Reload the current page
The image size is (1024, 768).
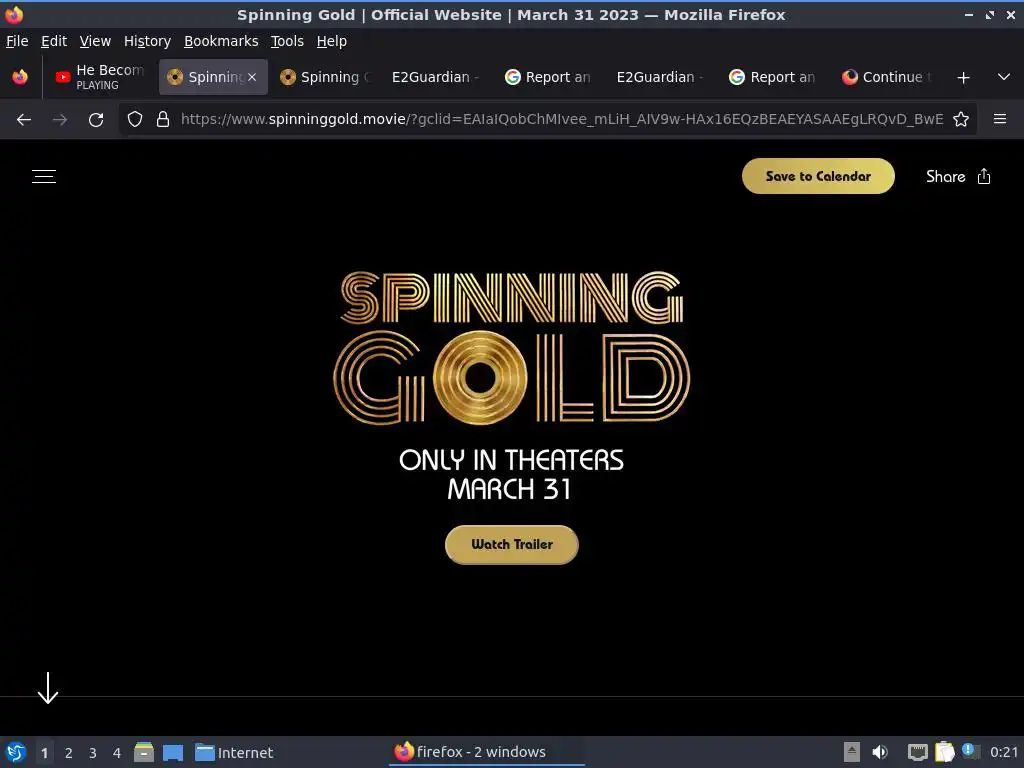click(x=96, y=120)
